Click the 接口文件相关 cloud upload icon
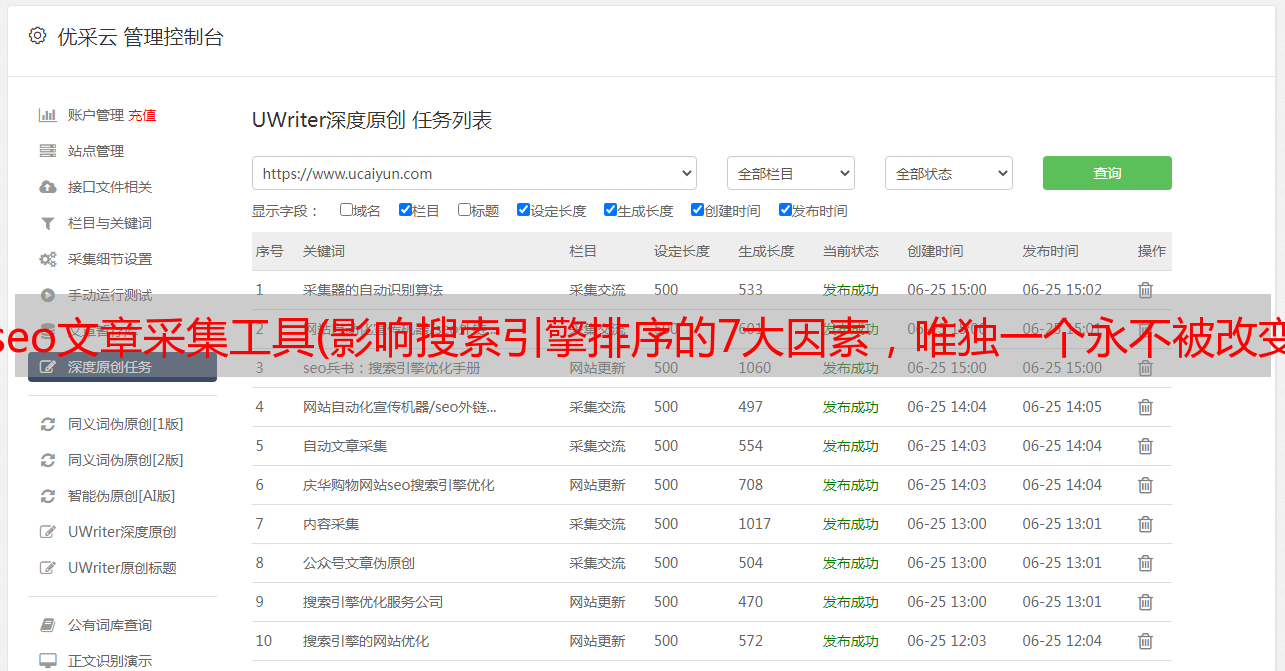1285x671 pixels. click(47, 187)
